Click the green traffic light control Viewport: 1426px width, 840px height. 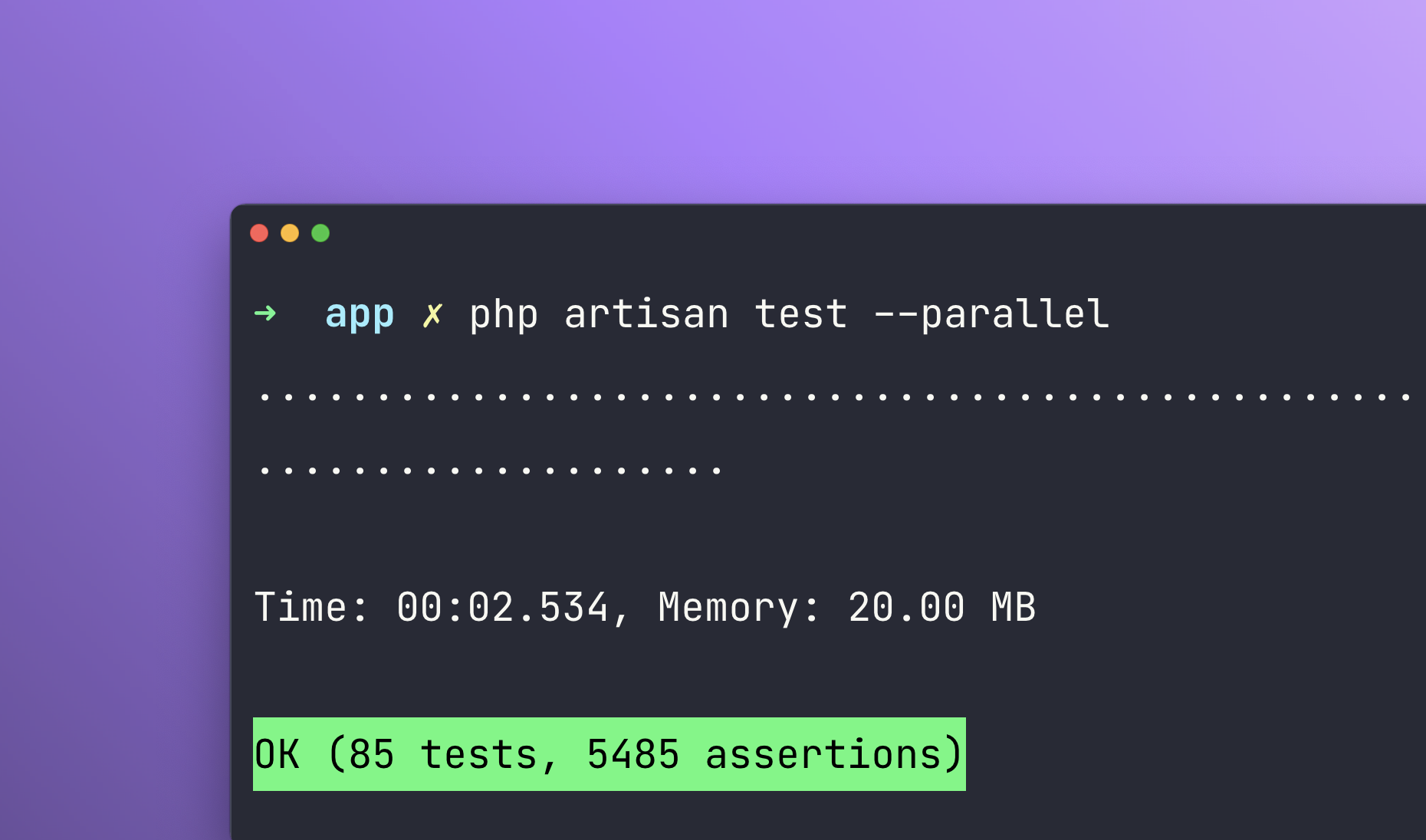pos(320,232)
